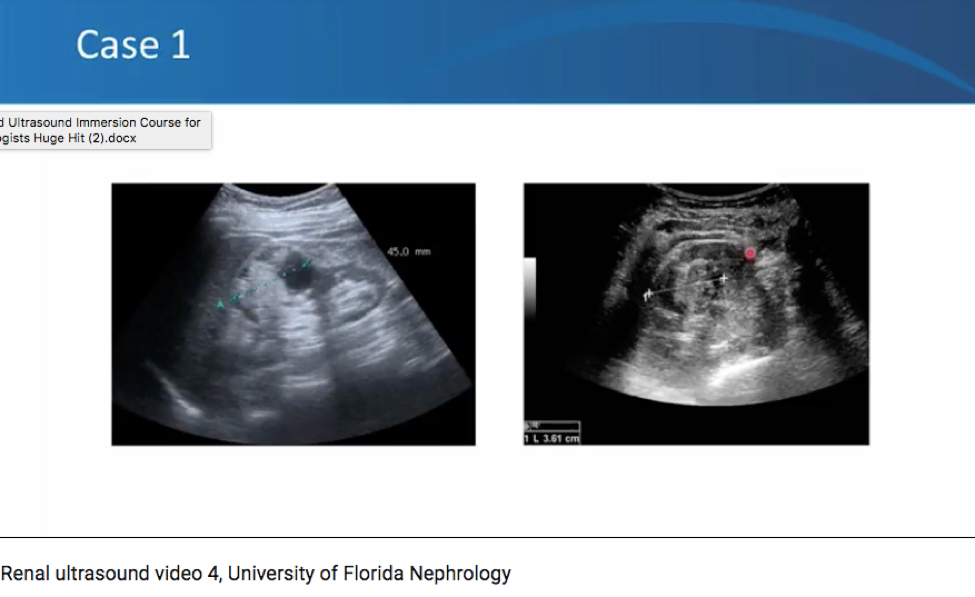Image resolution: width=975 pixels, height=597 pixels.
Task: Click the measurement caliper start point labeled A
Action: coord(220,302)
